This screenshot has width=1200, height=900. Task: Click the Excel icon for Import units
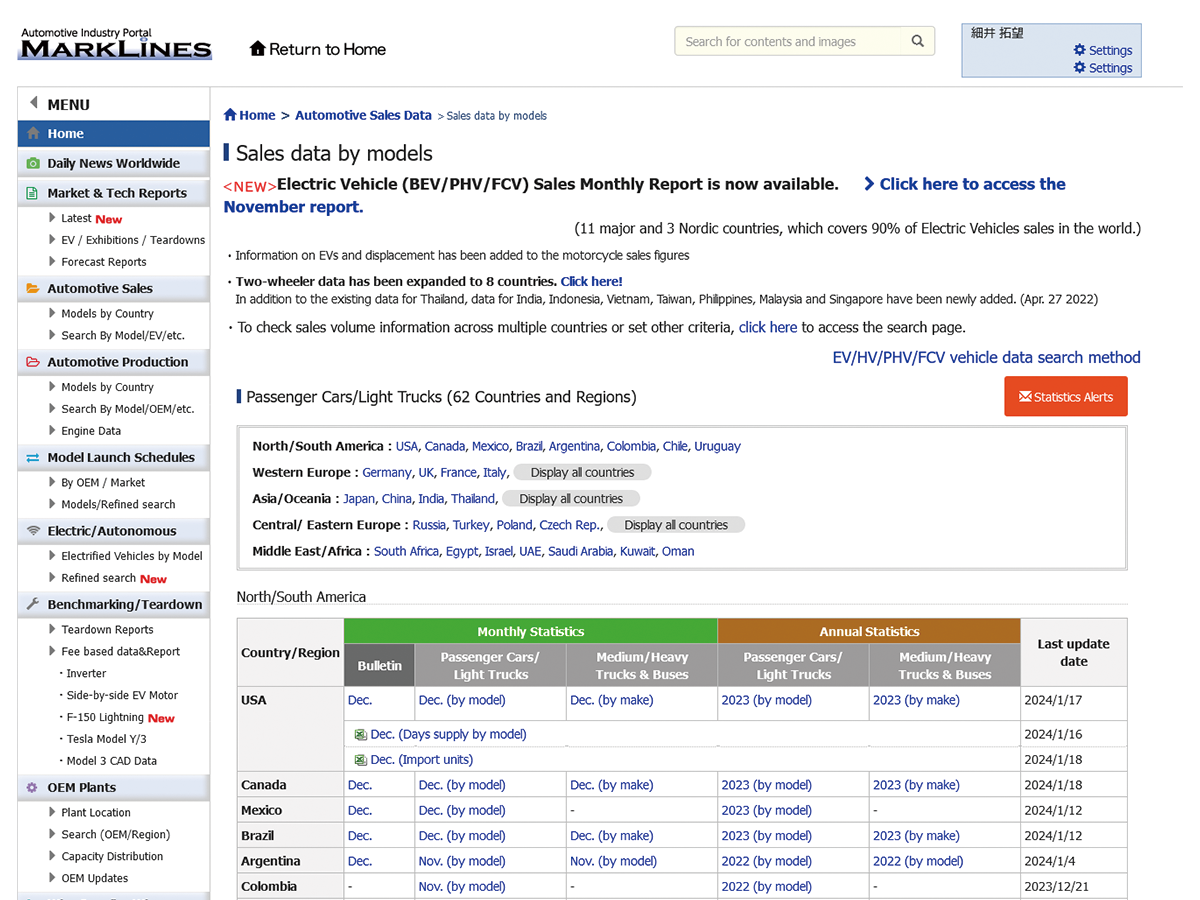pyautogui.click(x=361, y=759)
